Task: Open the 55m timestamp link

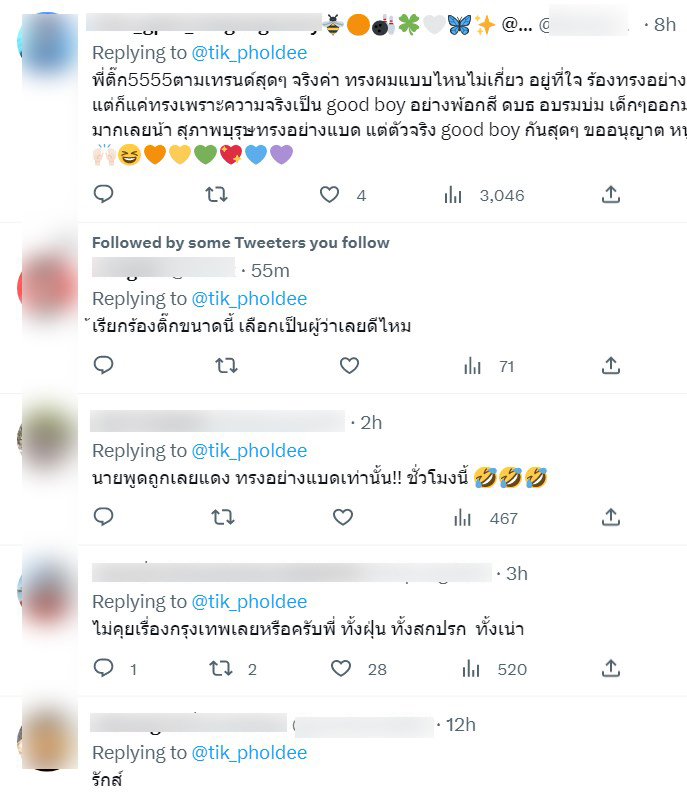Action: coord(270,271)
